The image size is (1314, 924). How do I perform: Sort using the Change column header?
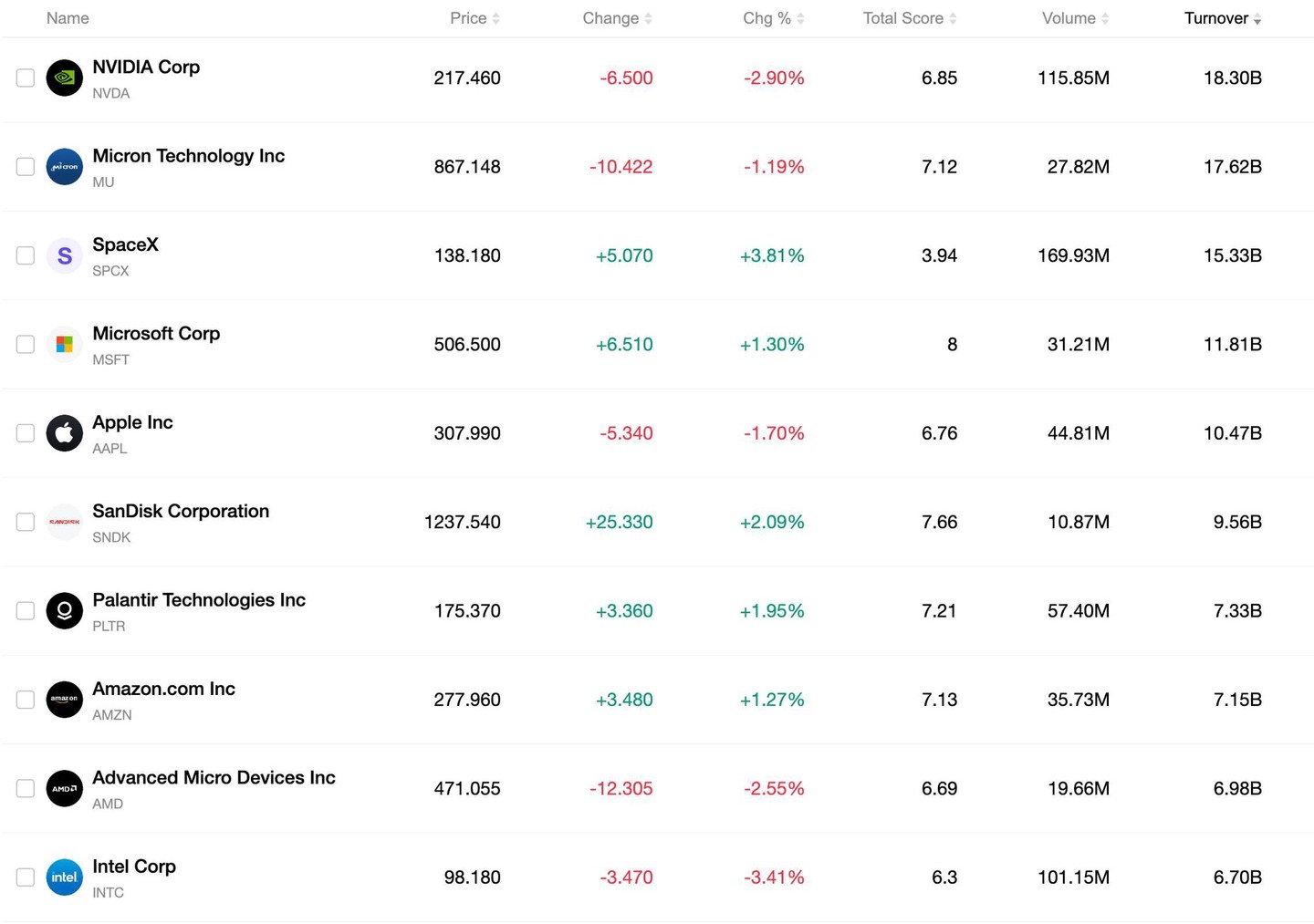[x=617, y=18]
